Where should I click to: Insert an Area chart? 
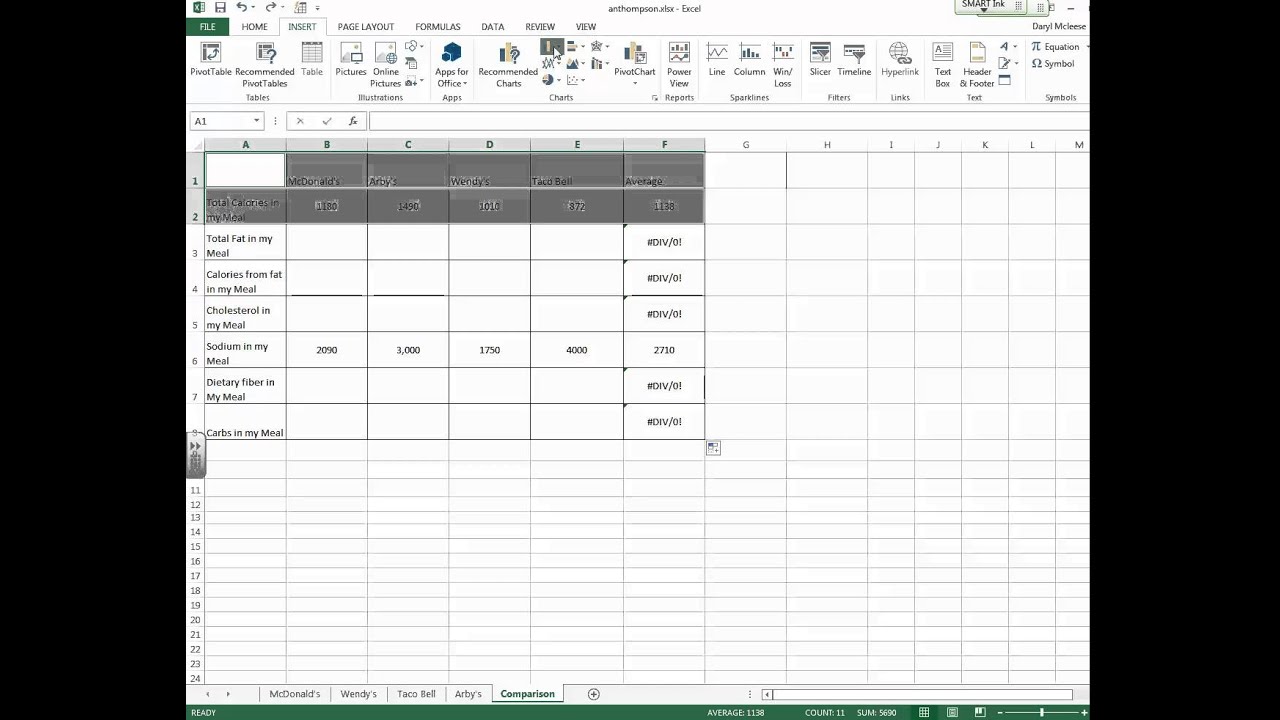pyautogui.click(x=575, y=64)
